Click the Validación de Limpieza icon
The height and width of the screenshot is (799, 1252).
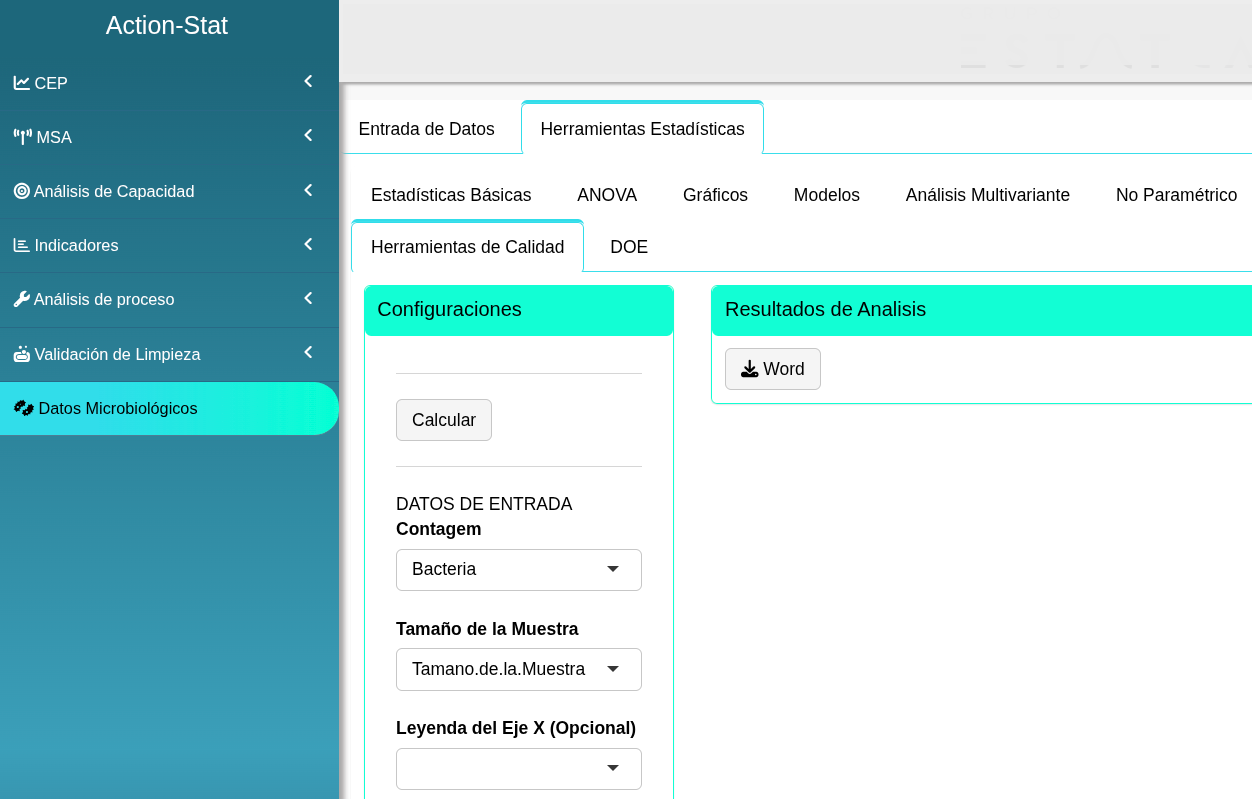click(x=22, y=354)
